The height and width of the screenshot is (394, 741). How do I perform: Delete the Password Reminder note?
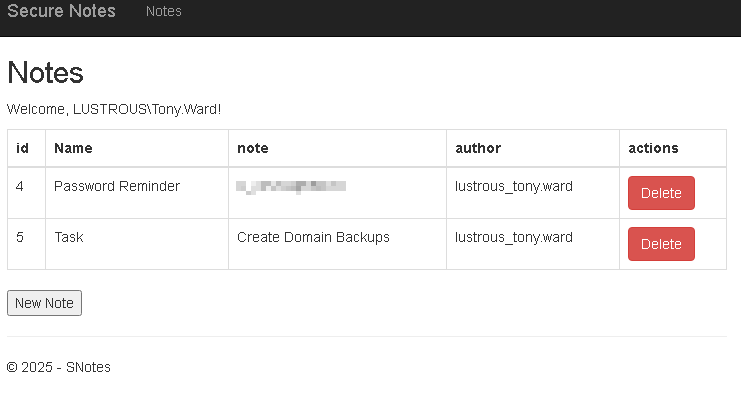click(661, 193)
